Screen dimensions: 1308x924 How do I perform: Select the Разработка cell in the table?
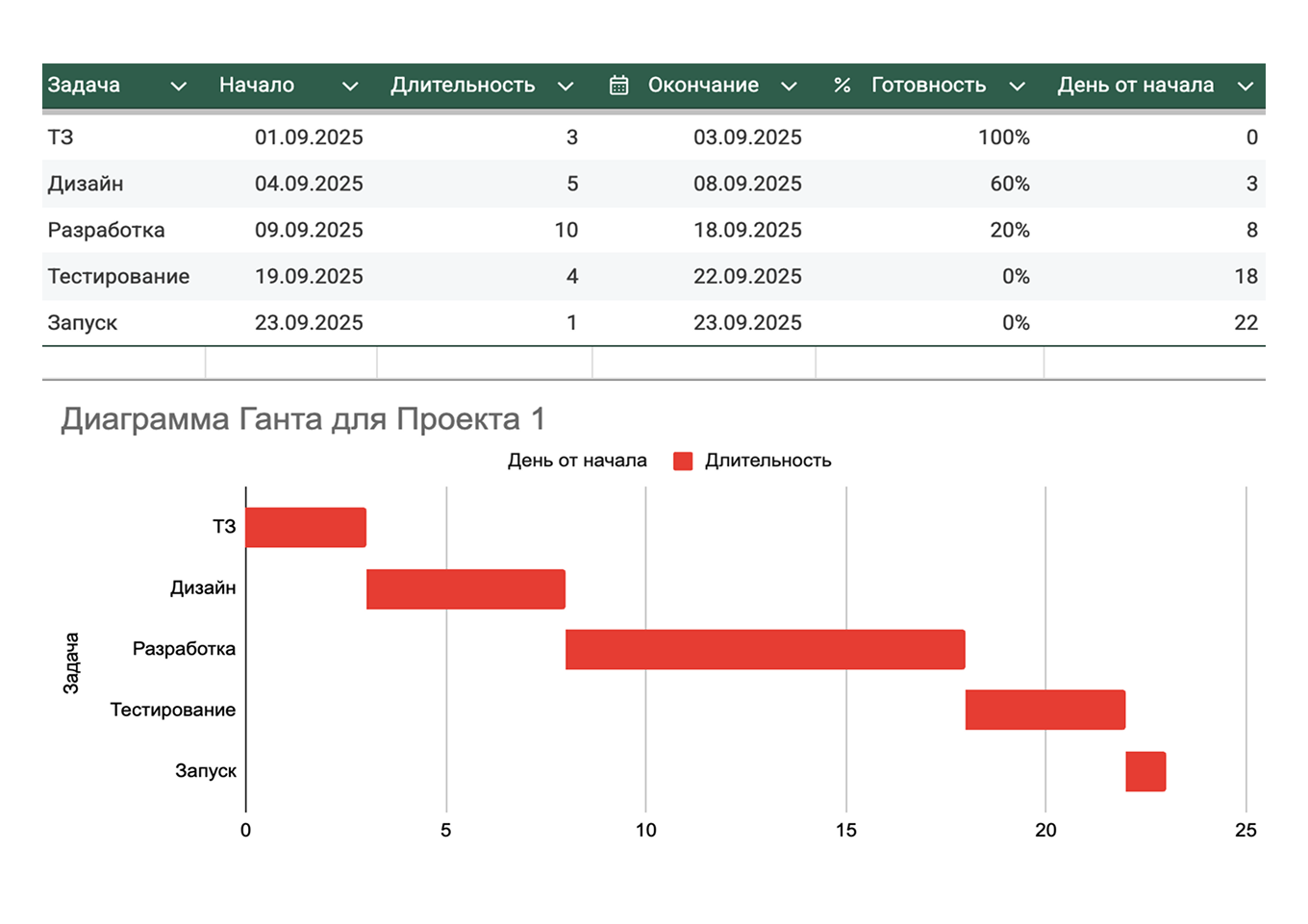pos(107,230)
